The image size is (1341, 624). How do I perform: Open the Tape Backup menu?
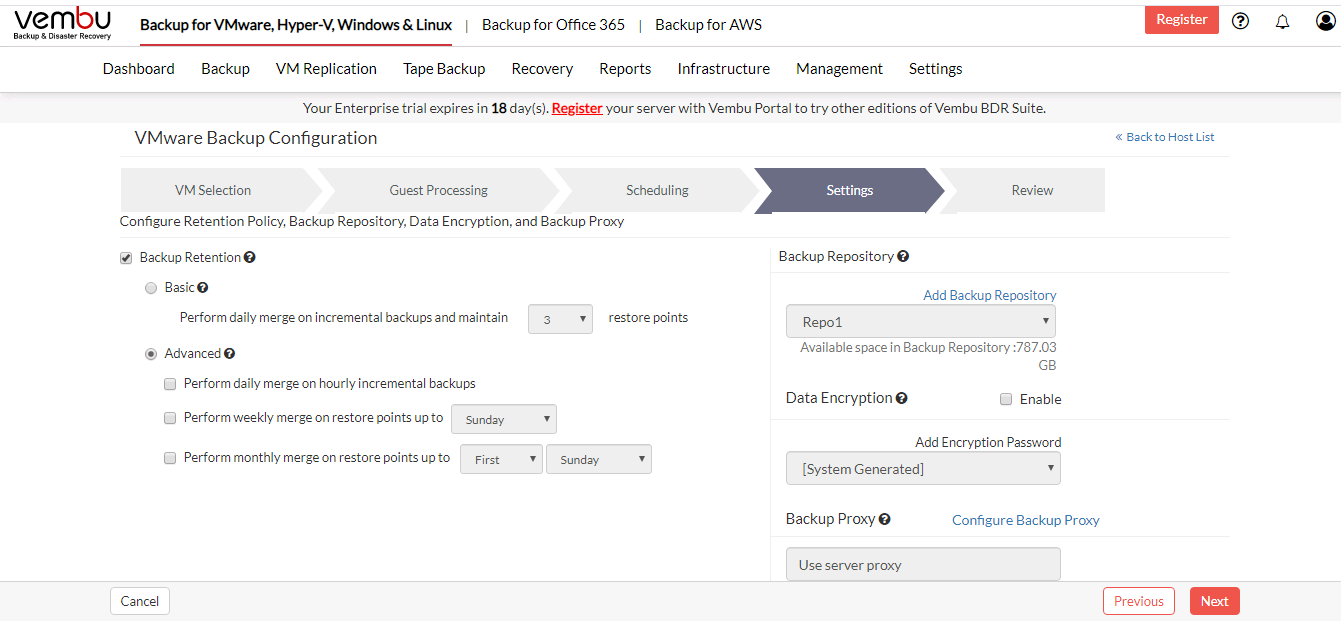[444, 69]
